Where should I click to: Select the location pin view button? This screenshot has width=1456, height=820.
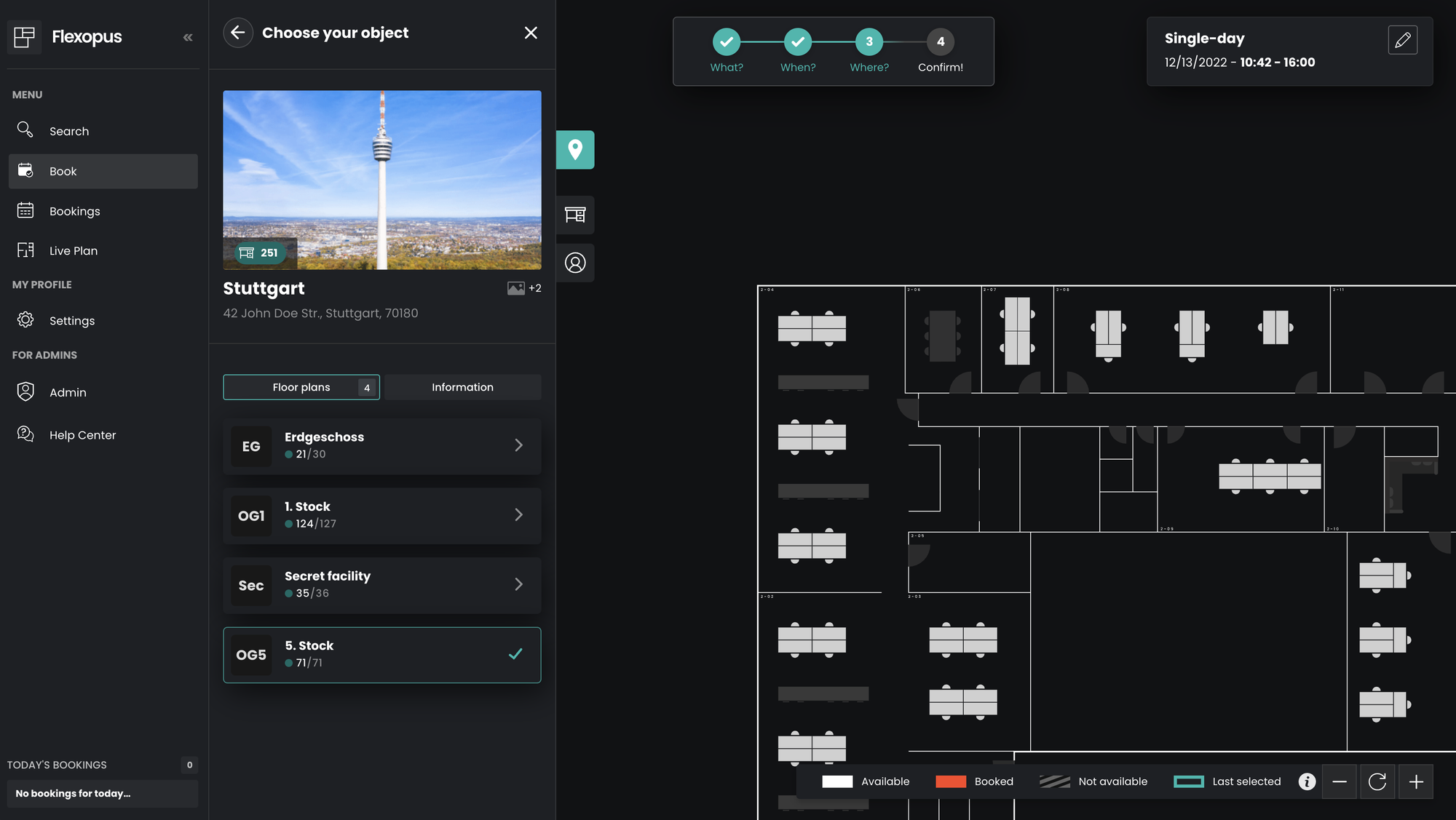575,150
